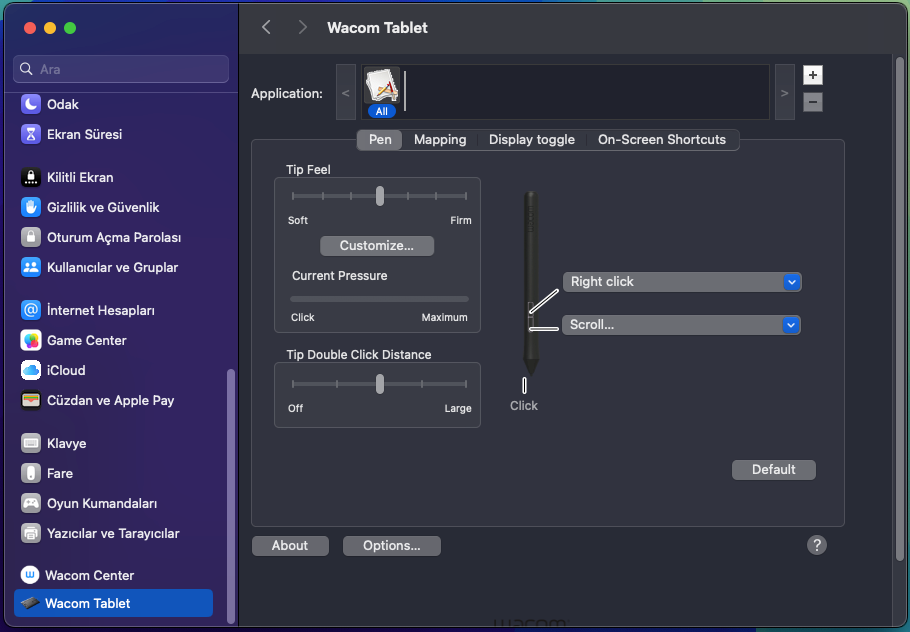Viewport: 910px width, 632px height.
Task: Select Game Center label
Action: coord(86,341)
